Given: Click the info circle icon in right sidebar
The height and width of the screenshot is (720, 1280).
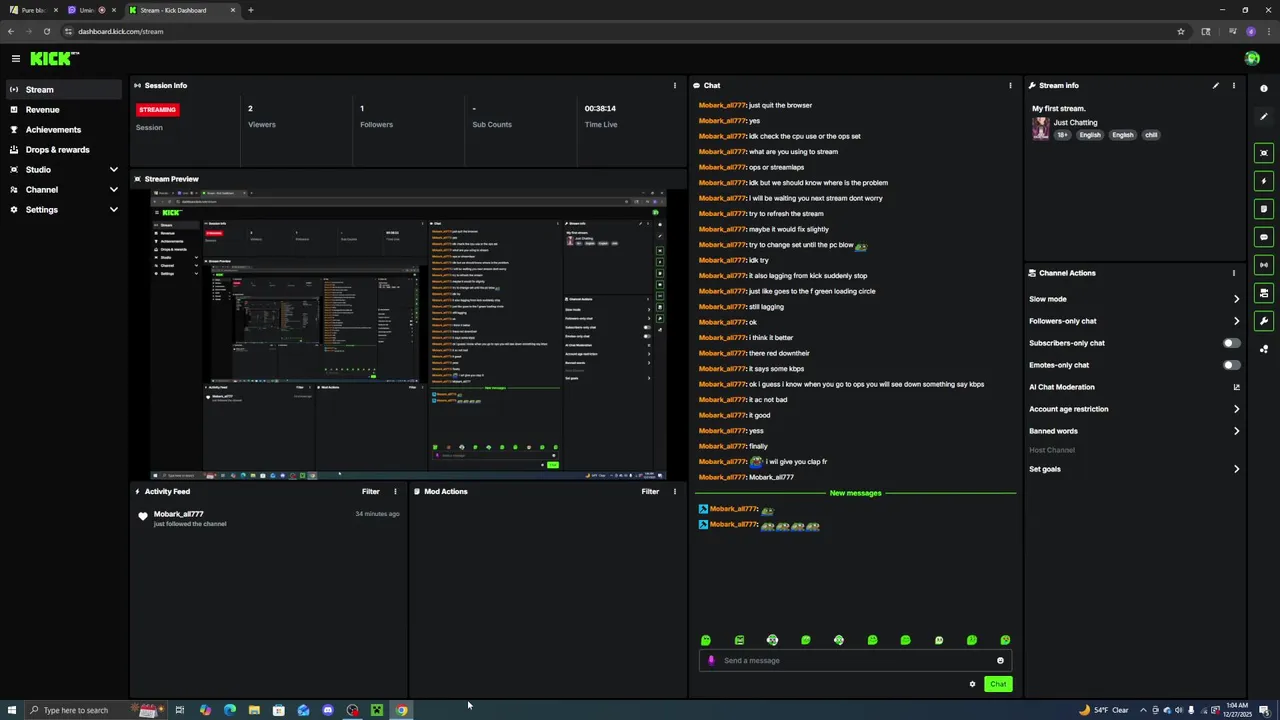Looking at the screenshot, I should click(x=1264, y=89).
